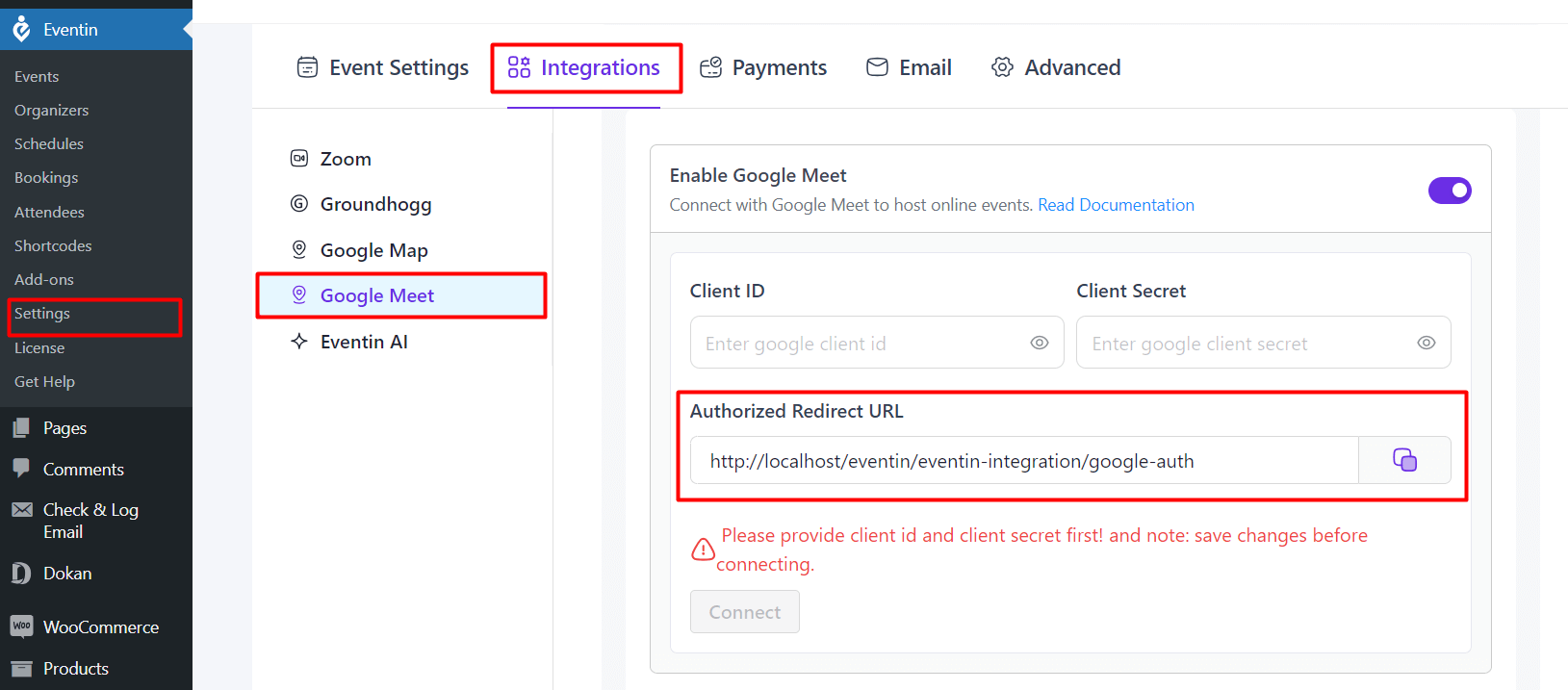Click the Payments wallet icon

pyautogui.click(x=710, y=67)
